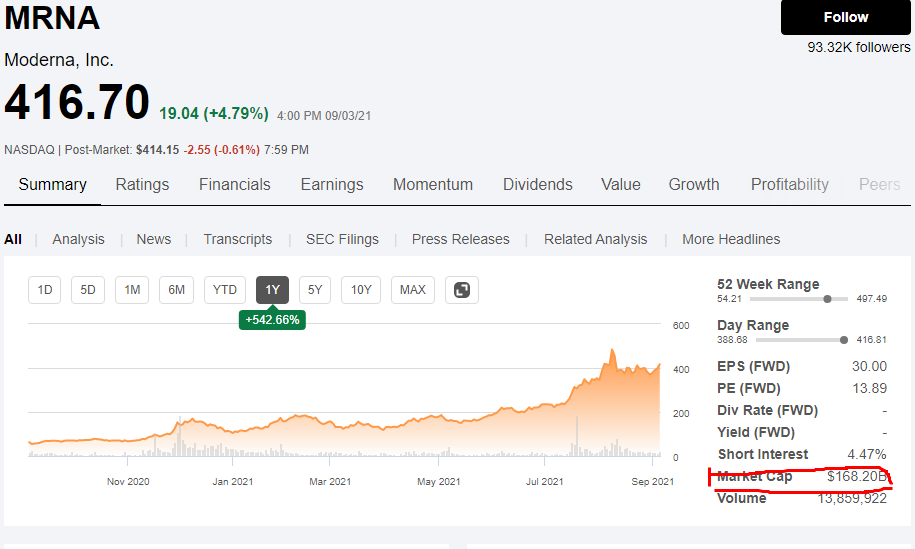
Task: Select the Momentum tab
Action: pos(433,184)
